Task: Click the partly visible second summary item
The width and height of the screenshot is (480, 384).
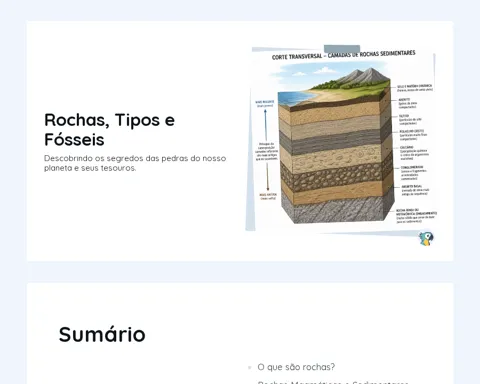Action: tap(333, 382)
